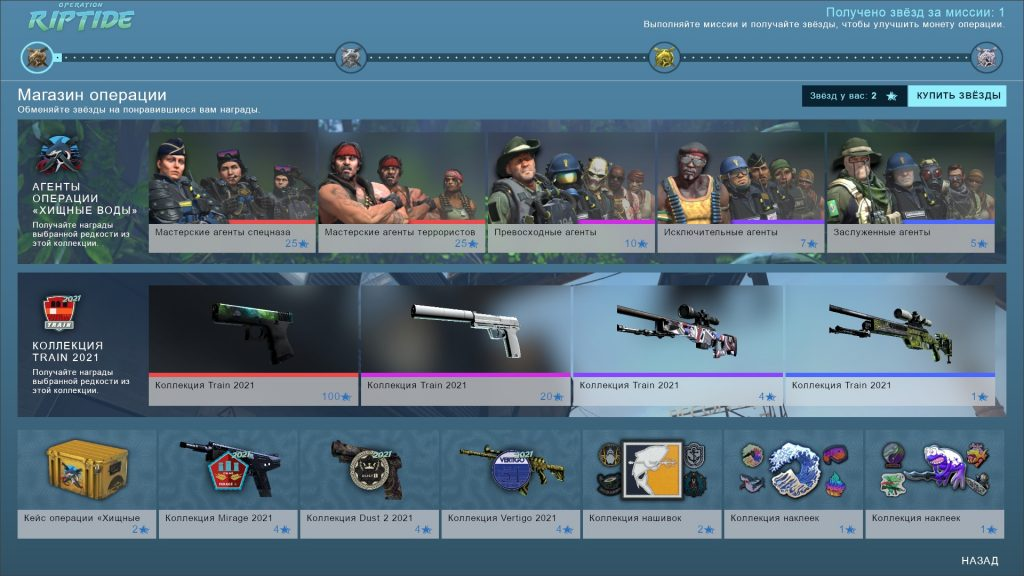Click the silver operation coin marker
Viewport: 1024px width, 576px height.
point(351,57)
